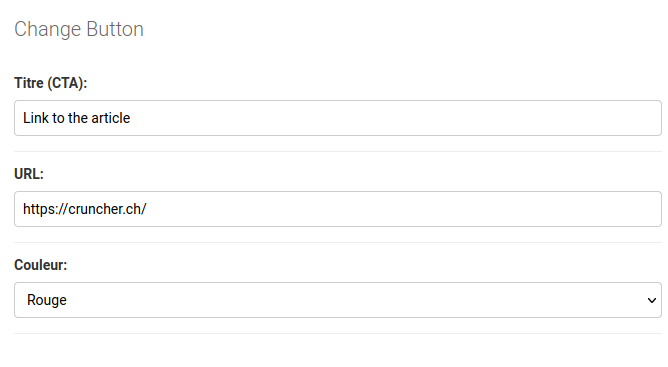This screenshot has height=367, width=668.
Task: Select the Rouge value text in dropdown
Action: tap(47, 300)
